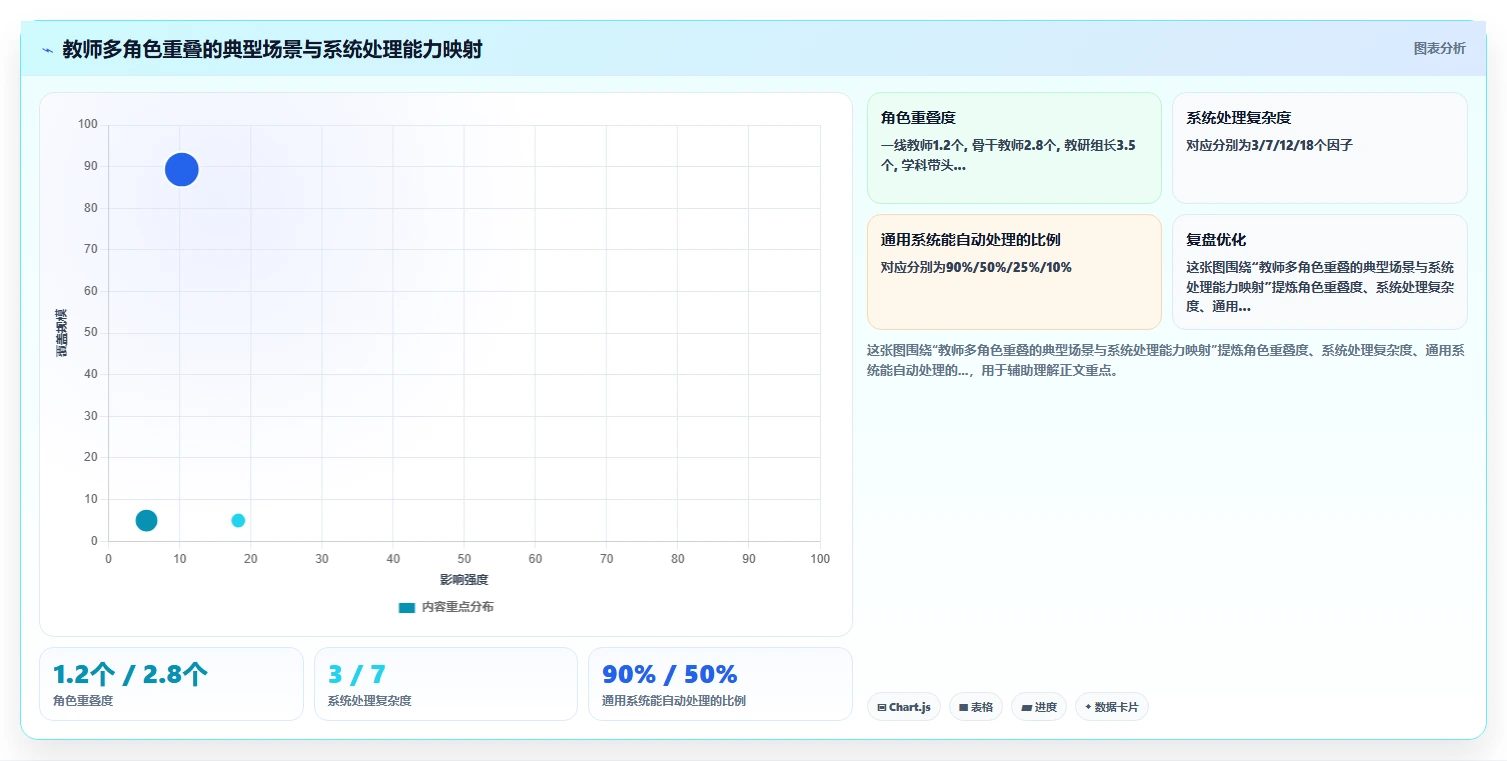Click the y-axis tick label 100
Viewport: 1507px width, 761px height.
point(88,125)
